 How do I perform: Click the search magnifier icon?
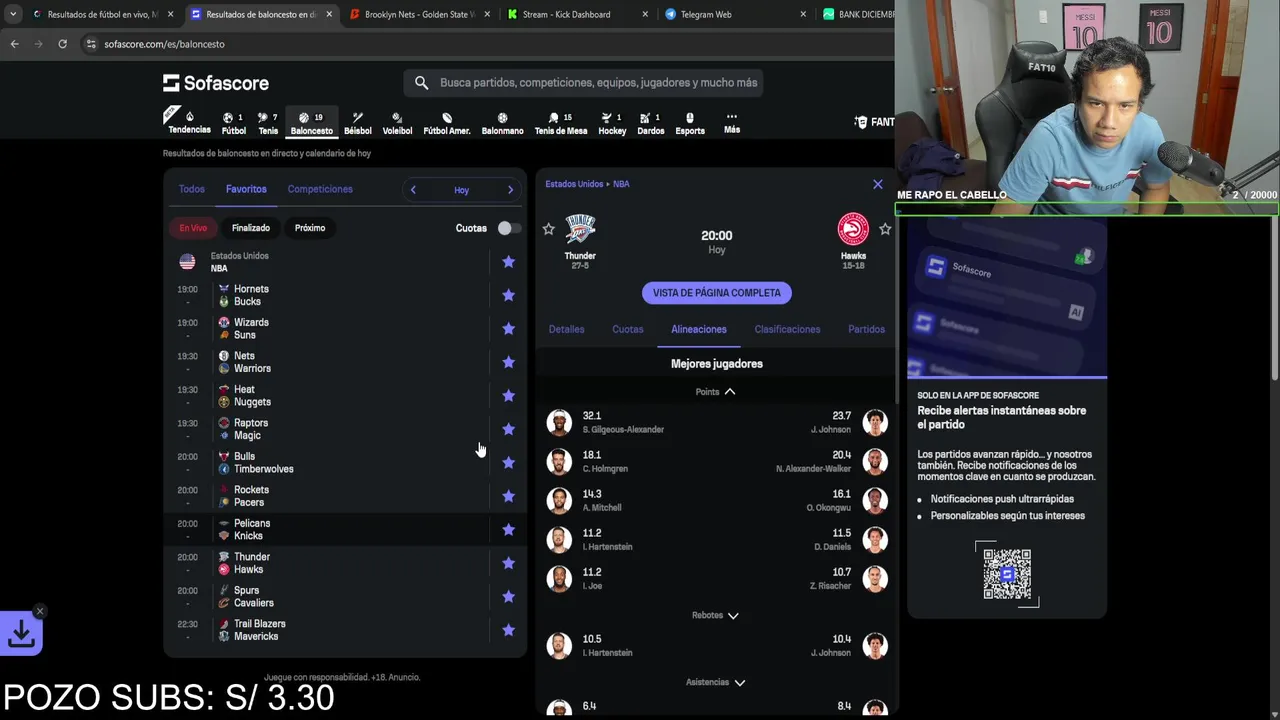(x=421, y=83)
